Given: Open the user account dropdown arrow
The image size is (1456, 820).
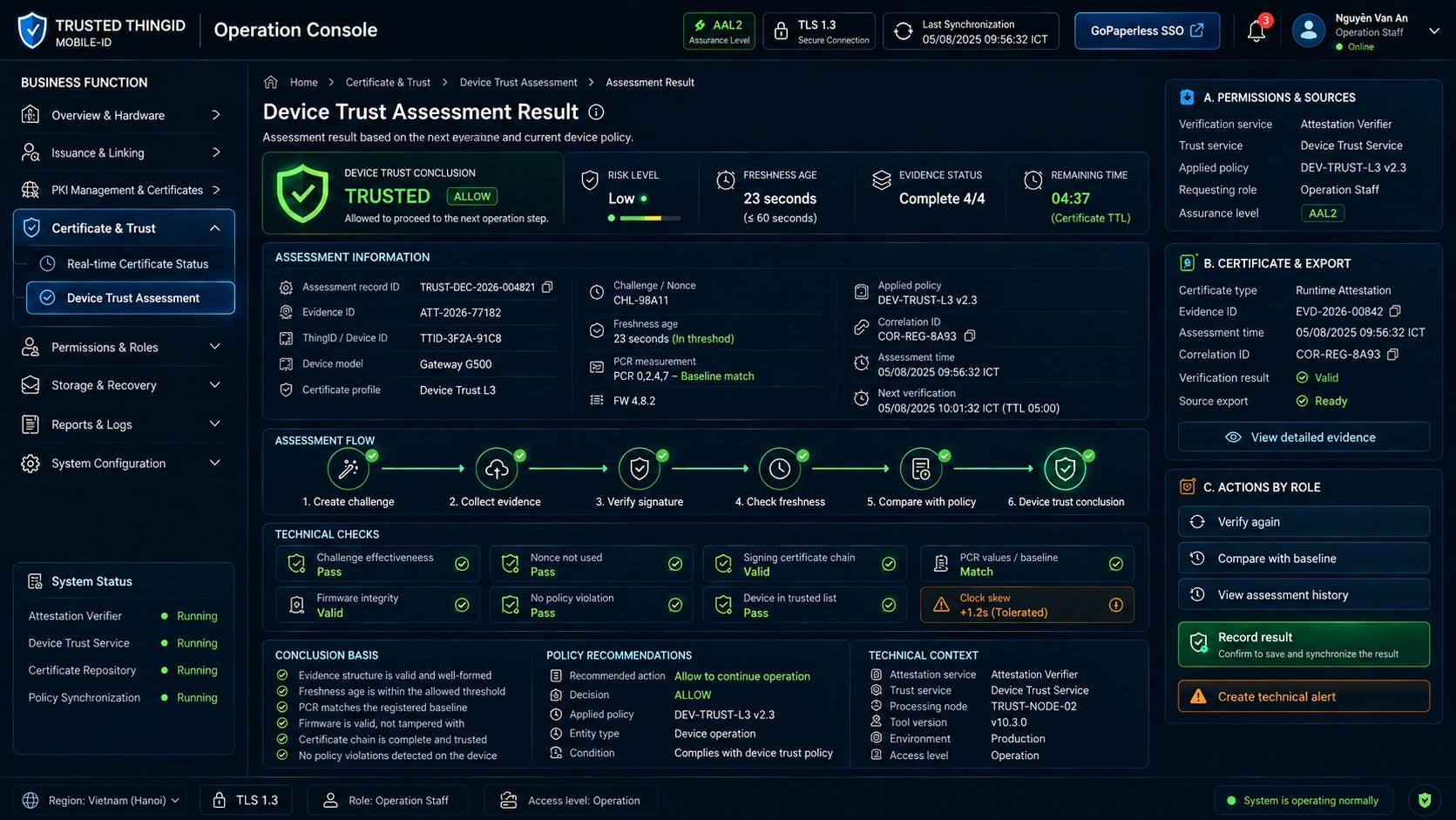Looking at the screenshot, I should pyautogui.click(x=1433, y=31).
